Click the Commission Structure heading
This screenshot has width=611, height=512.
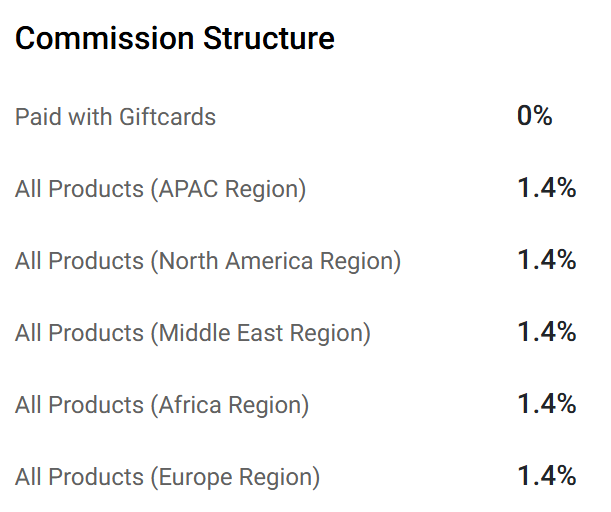pyautogui.click(x=175, y=39)
